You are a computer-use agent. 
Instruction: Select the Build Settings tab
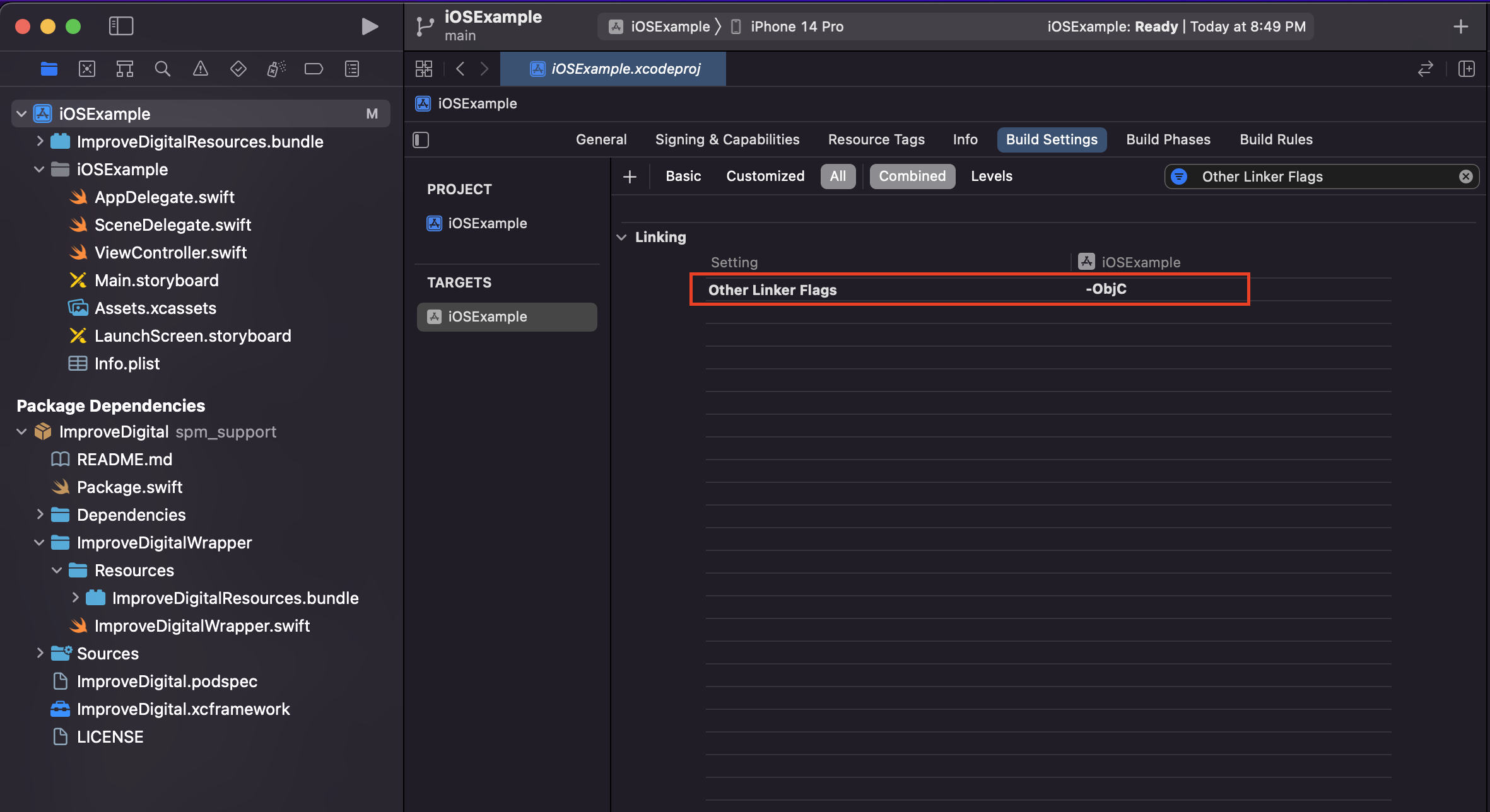[1052, 140]
